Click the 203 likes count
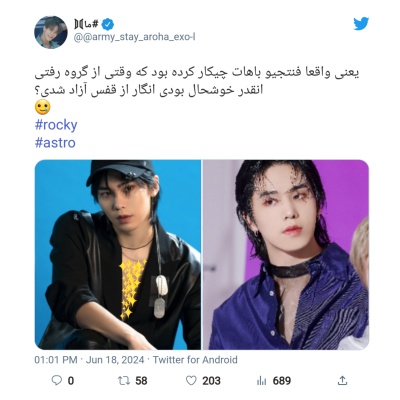This screenshot has height=400, width=400. (212, 381)
